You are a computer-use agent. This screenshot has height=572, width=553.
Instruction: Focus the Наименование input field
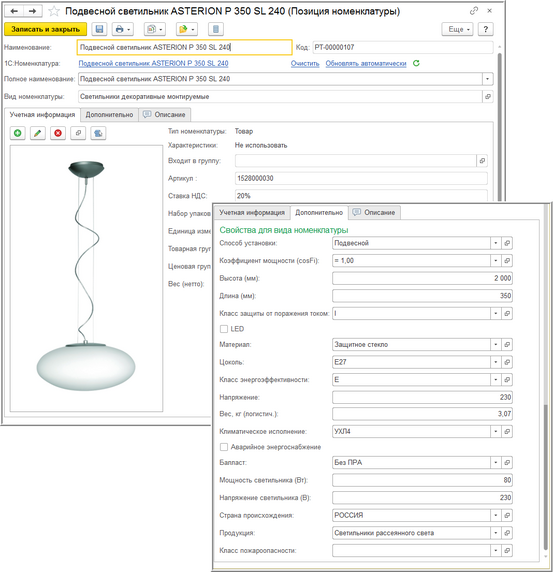coord(185,47)
